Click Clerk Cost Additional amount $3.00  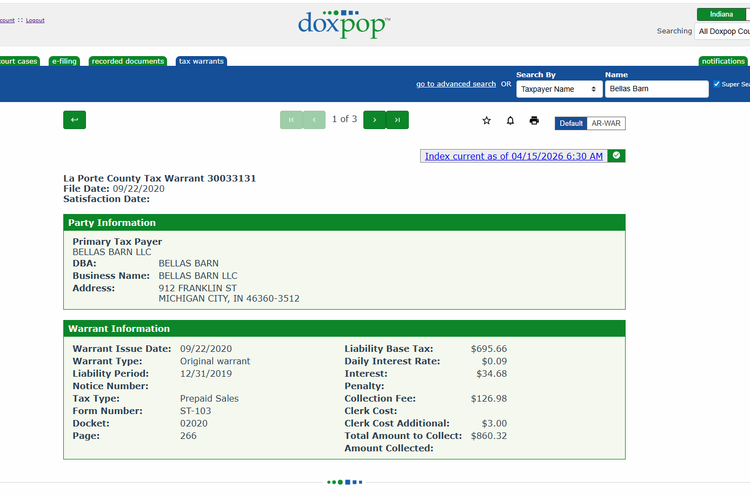(494, 424)
